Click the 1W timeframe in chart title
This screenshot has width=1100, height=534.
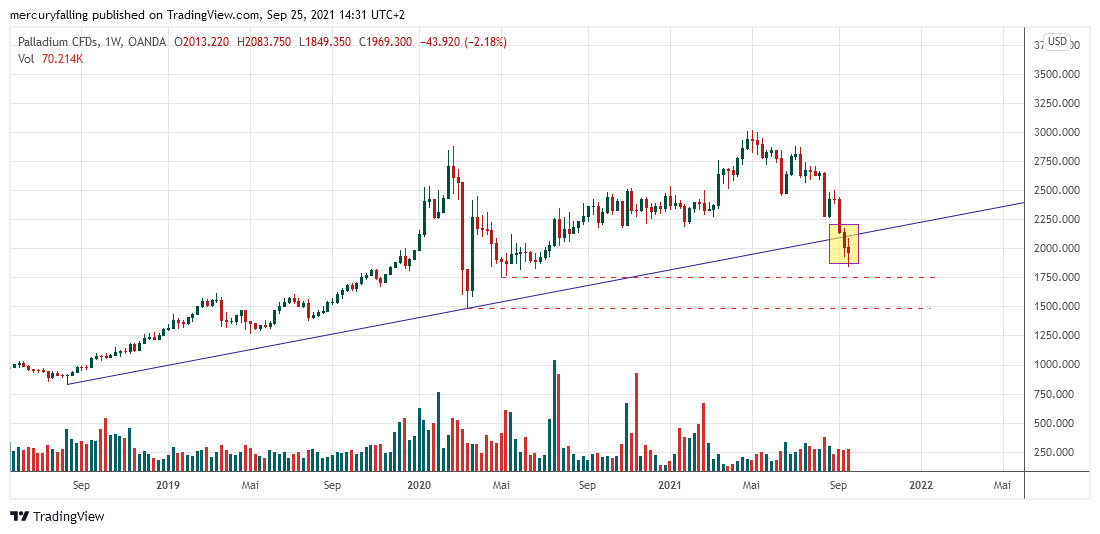(x=105, y=42)
